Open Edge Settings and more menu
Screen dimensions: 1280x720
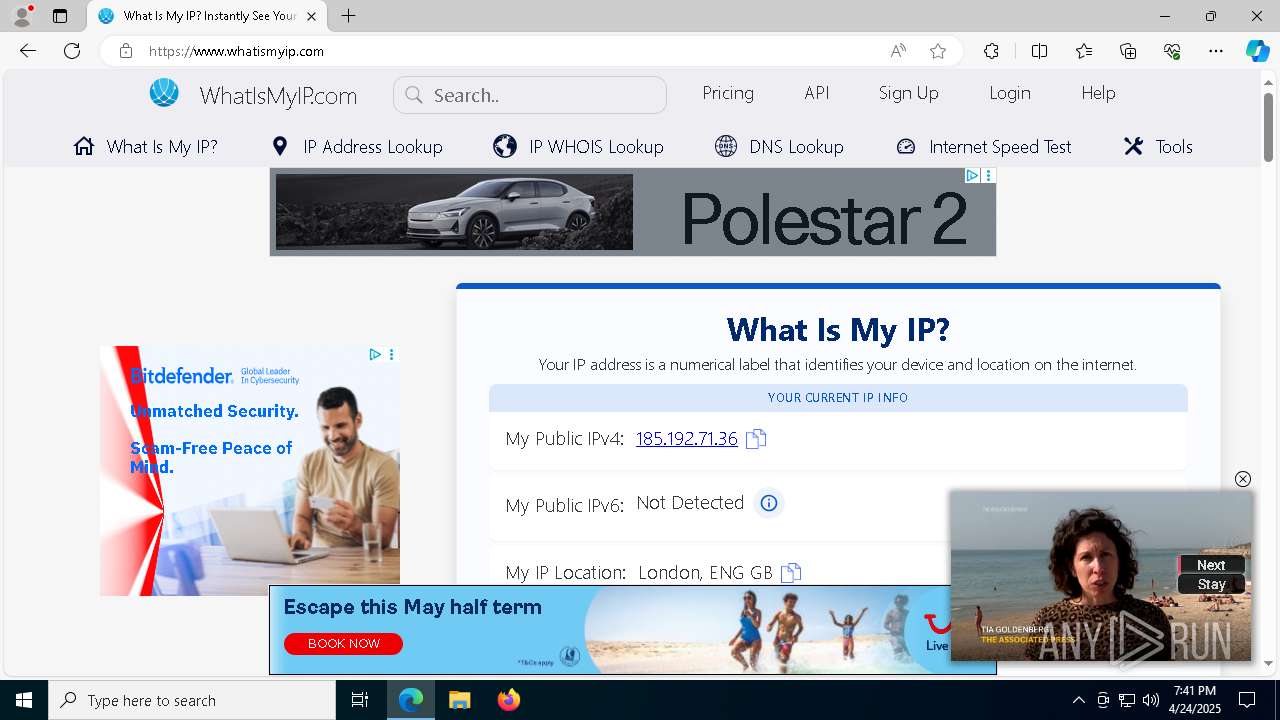1216,51
